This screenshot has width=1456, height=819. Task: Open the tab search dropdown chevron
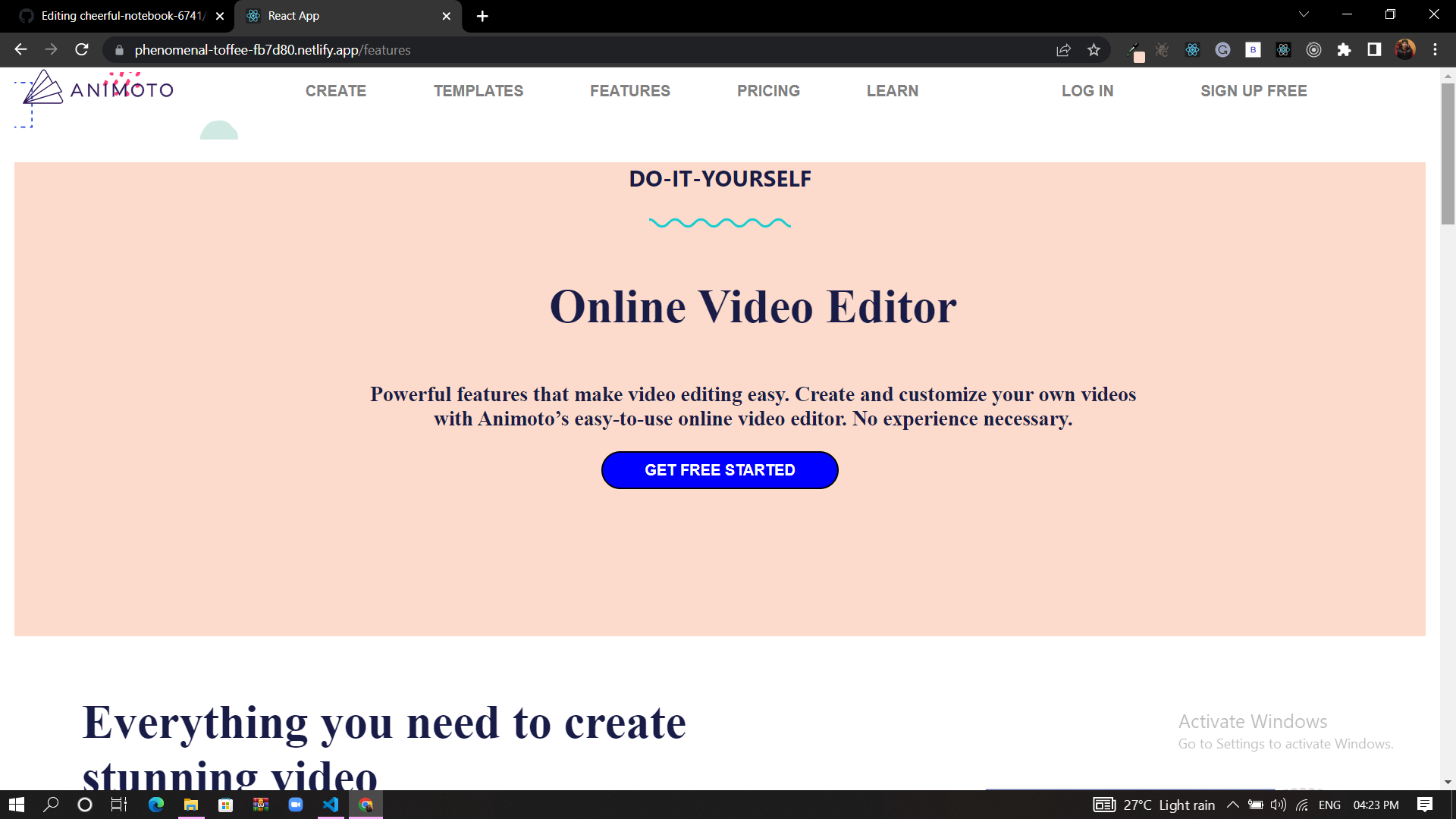tap(1303, 14)
